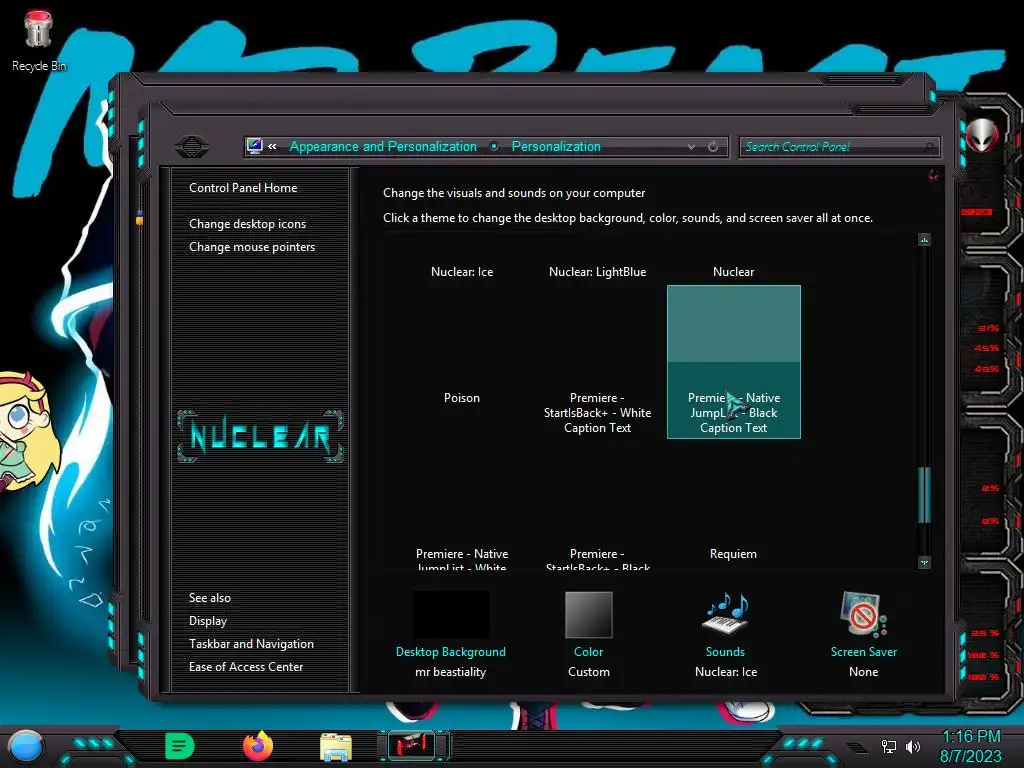Open Ease of Access Center
The image size is (1024, 768).
[246, 667]
